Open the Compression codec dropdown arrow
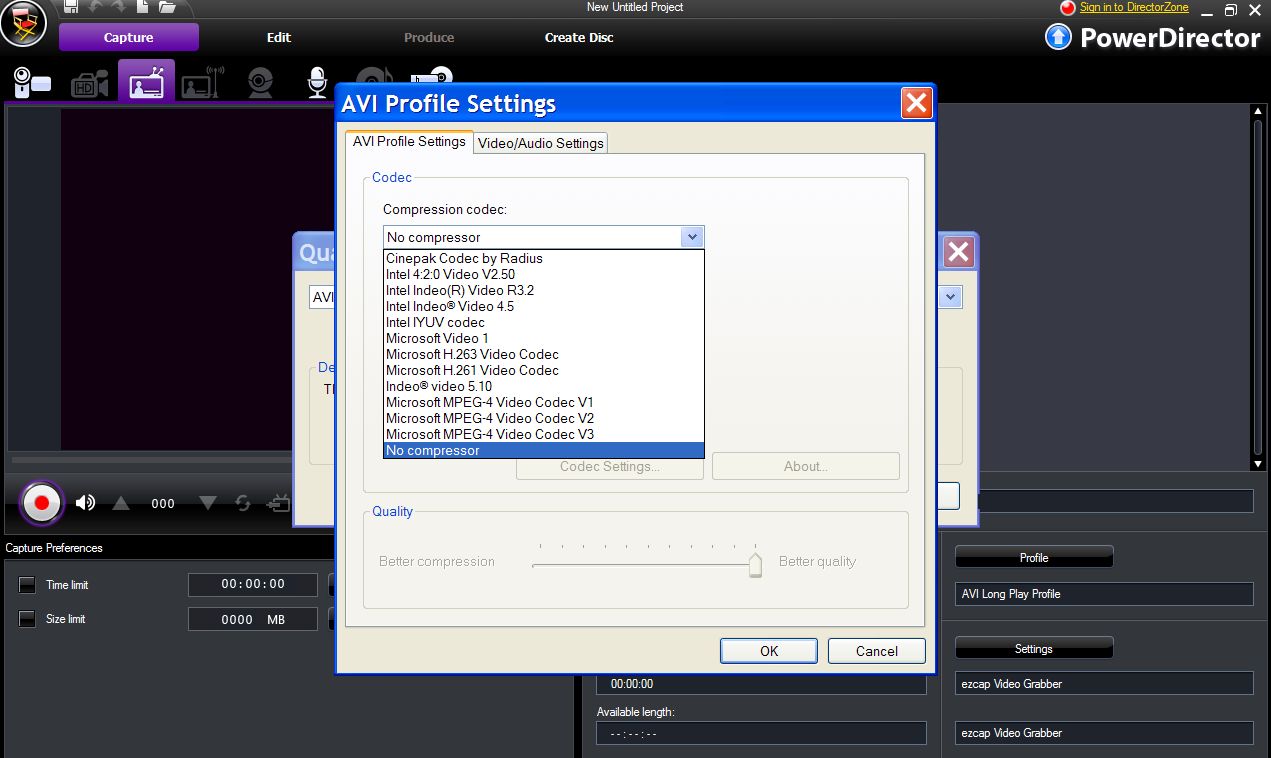This screenshot has width=1271, height=758. (692, 237)
